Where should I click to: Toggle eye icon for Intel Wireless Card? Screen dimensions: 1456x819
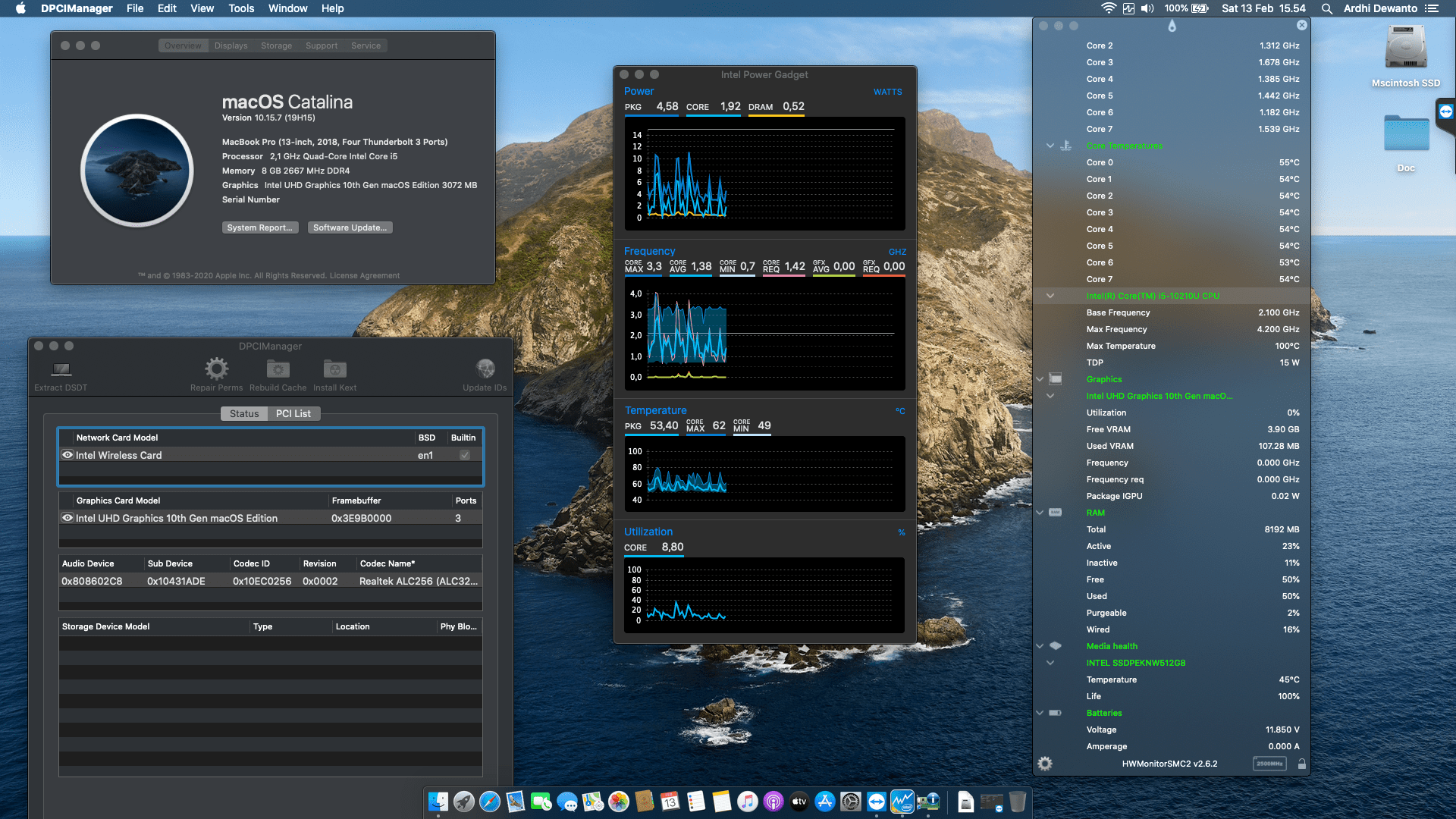[x=67, y=455]
